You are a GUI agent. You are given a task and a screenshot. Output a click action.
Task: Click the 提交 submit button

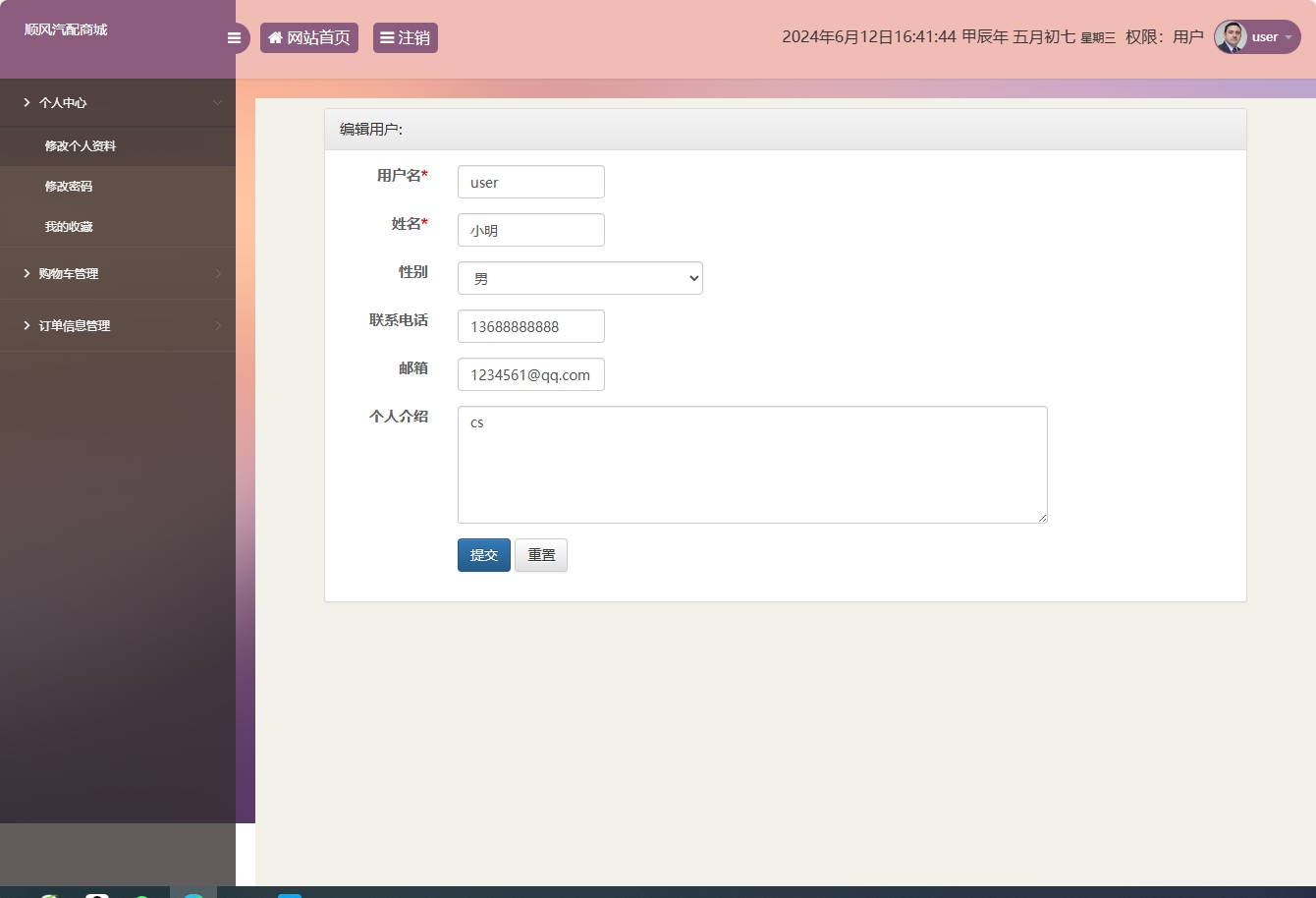click(x=483, y=554)
